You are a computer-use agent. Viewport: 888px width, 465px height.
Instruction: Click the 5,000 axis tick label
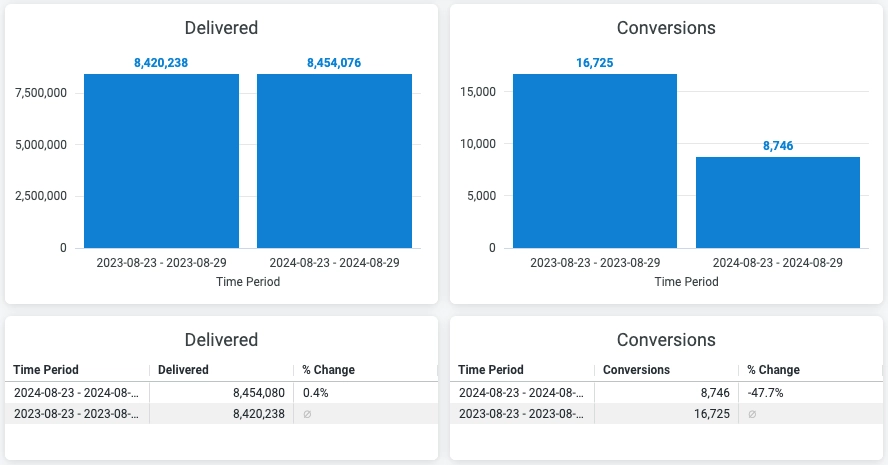(x=481, y=196)
